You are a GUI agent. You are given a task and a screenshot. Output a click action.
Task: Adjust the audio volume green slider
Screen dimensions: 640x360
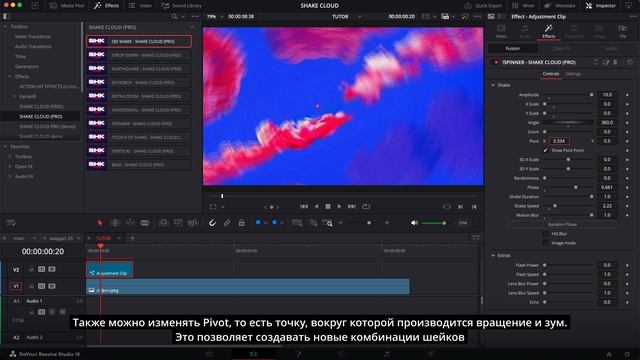click(x=433, y=223)
